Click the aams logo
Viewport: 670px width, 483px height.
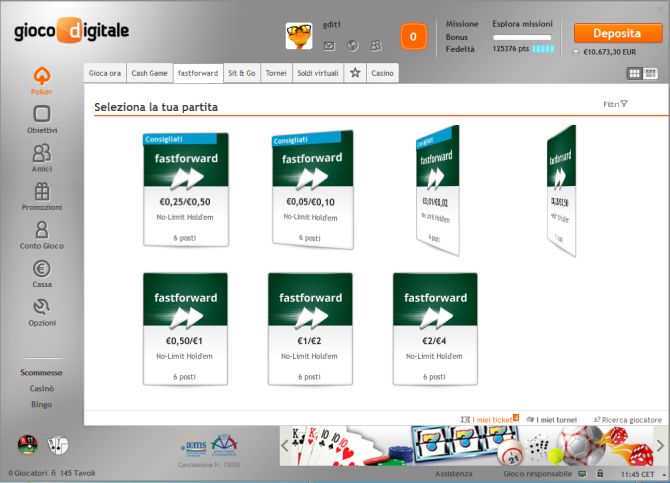195,446
